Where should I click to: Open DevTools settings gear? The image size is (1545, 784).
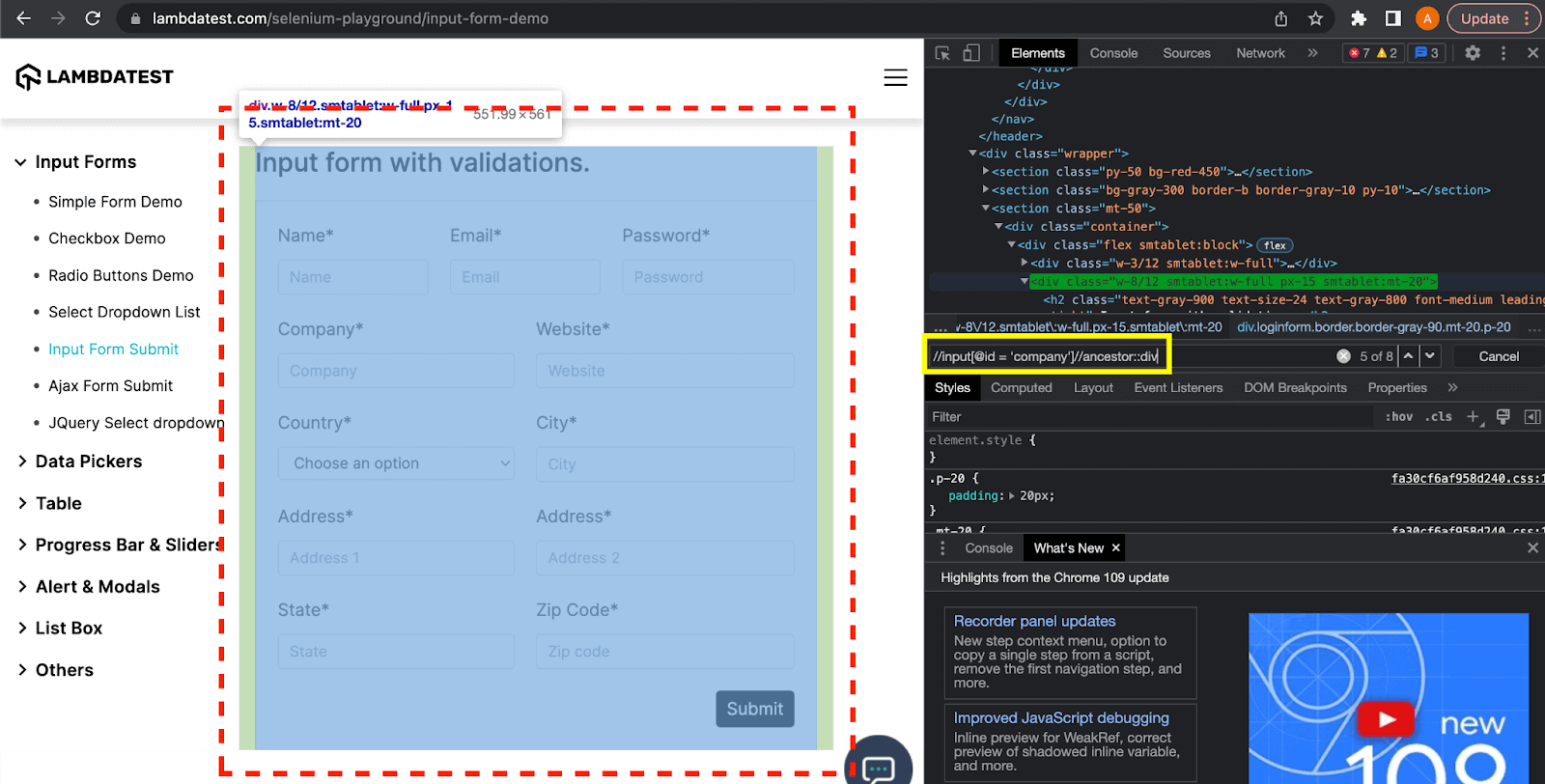pos(1473,53)
